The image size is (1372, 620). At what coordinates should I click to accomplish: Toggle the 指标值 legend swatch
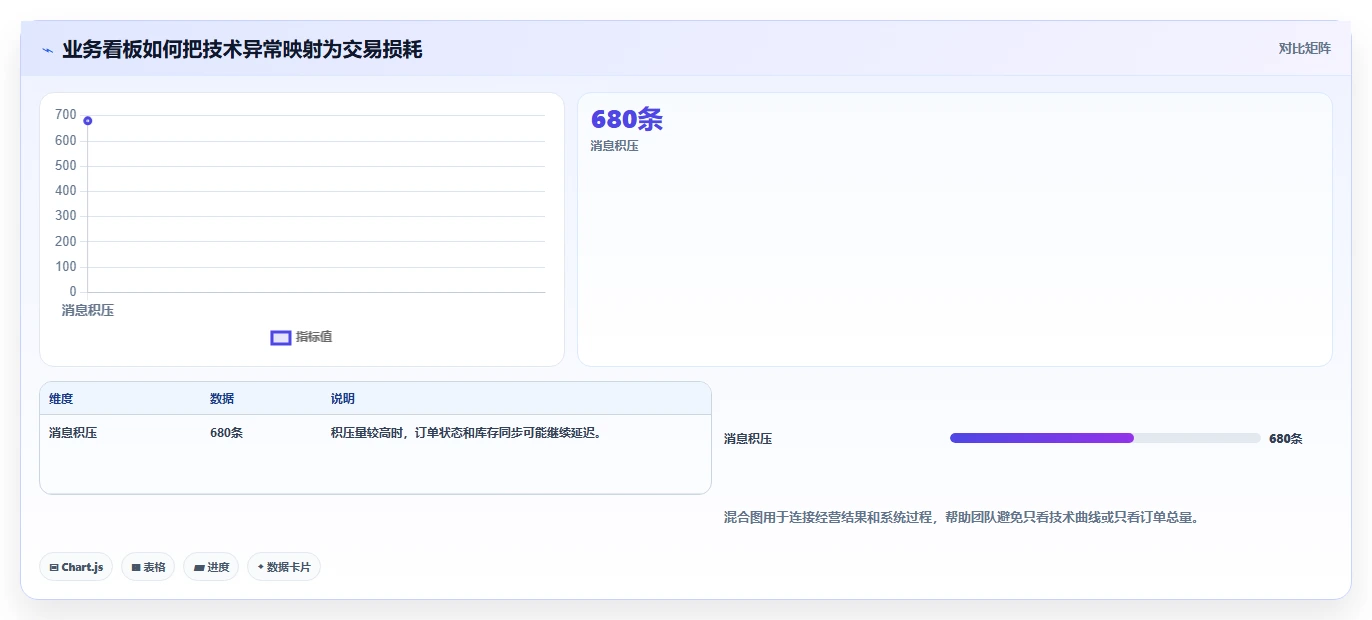coord(281,338)
